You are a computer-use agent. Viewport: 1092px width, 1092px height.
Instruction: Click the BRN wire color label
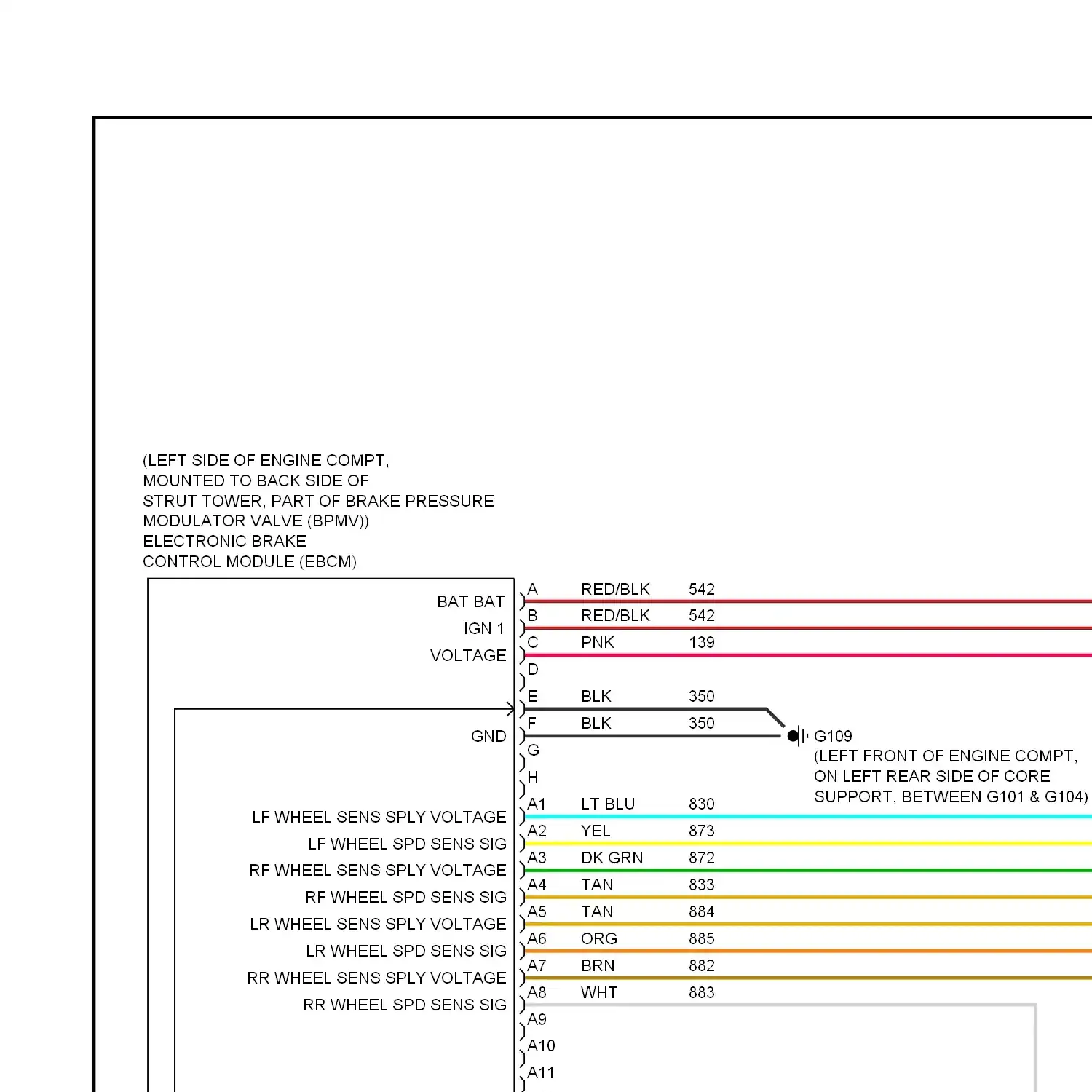pos(598,965)
